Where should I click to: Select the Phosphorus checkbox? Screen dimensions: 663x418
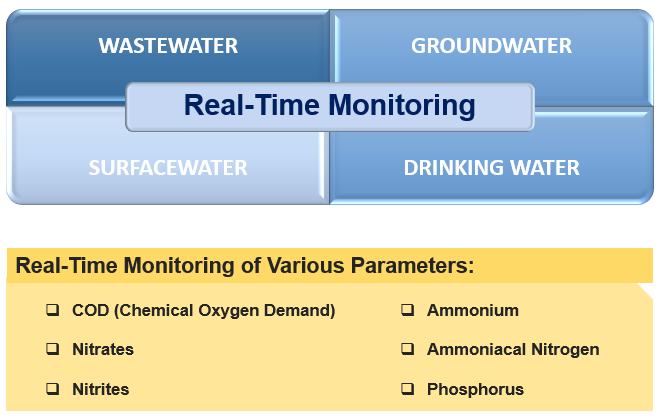pos(408,389)
